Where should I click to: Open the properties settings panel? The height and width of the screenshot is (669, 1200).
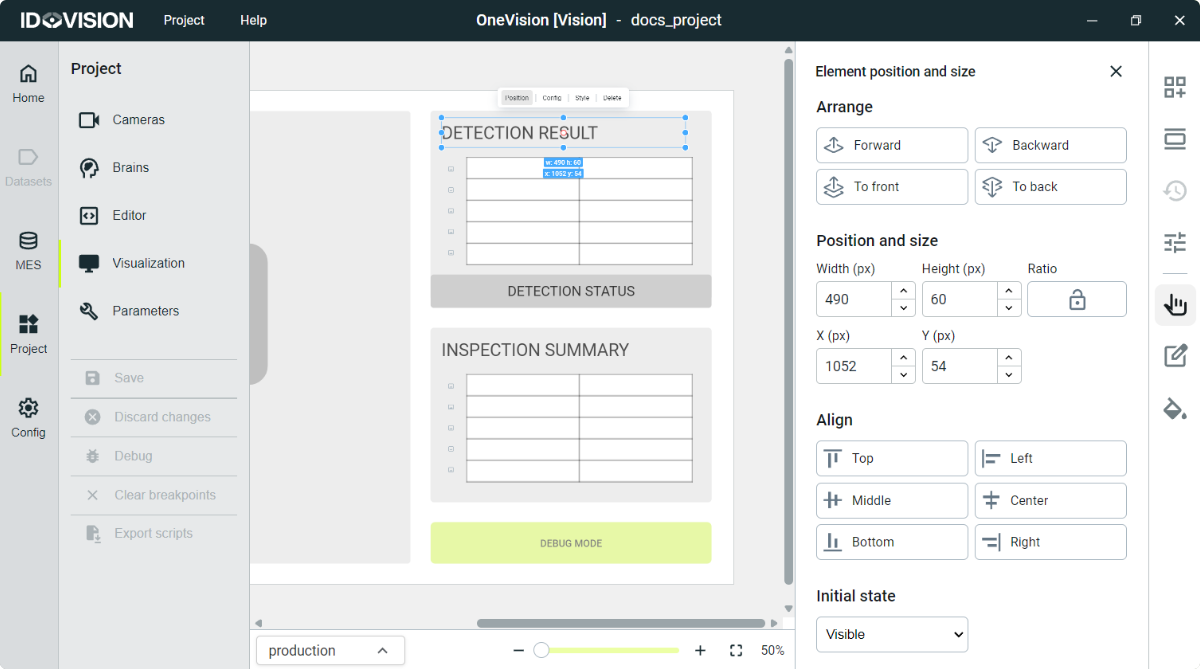pos(1175,243)
